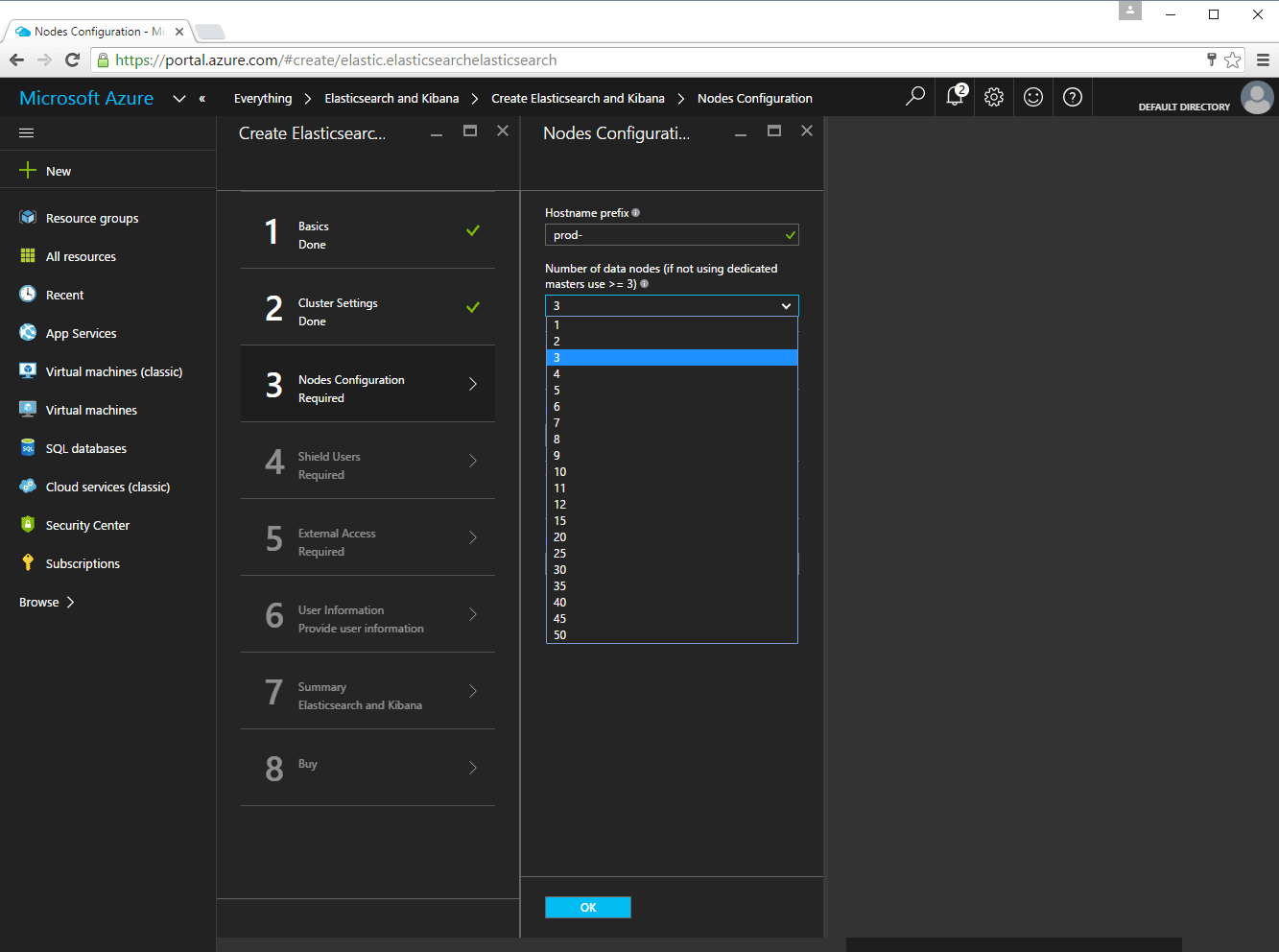
Task: Click DEFAULT DIRECTORY label
Action: [x=1184, y=107]
